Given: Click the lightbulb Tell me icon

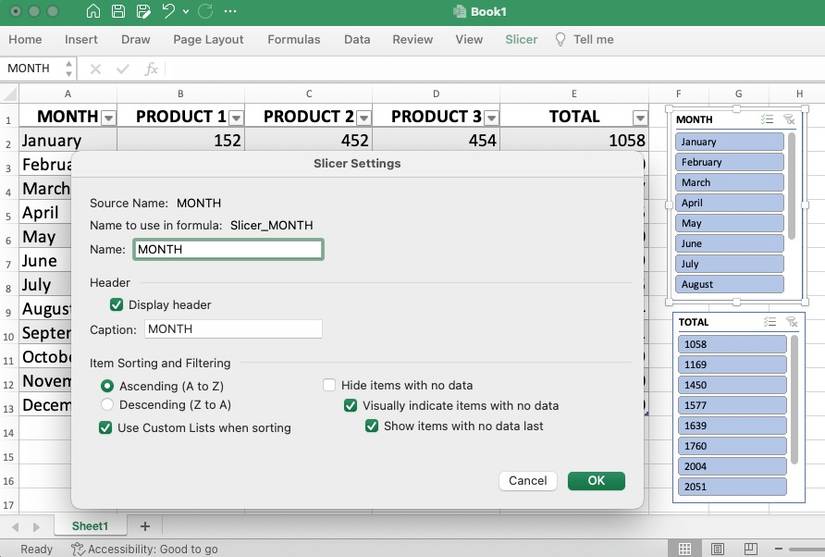Looking at the screenshot, I should (561, 40).
